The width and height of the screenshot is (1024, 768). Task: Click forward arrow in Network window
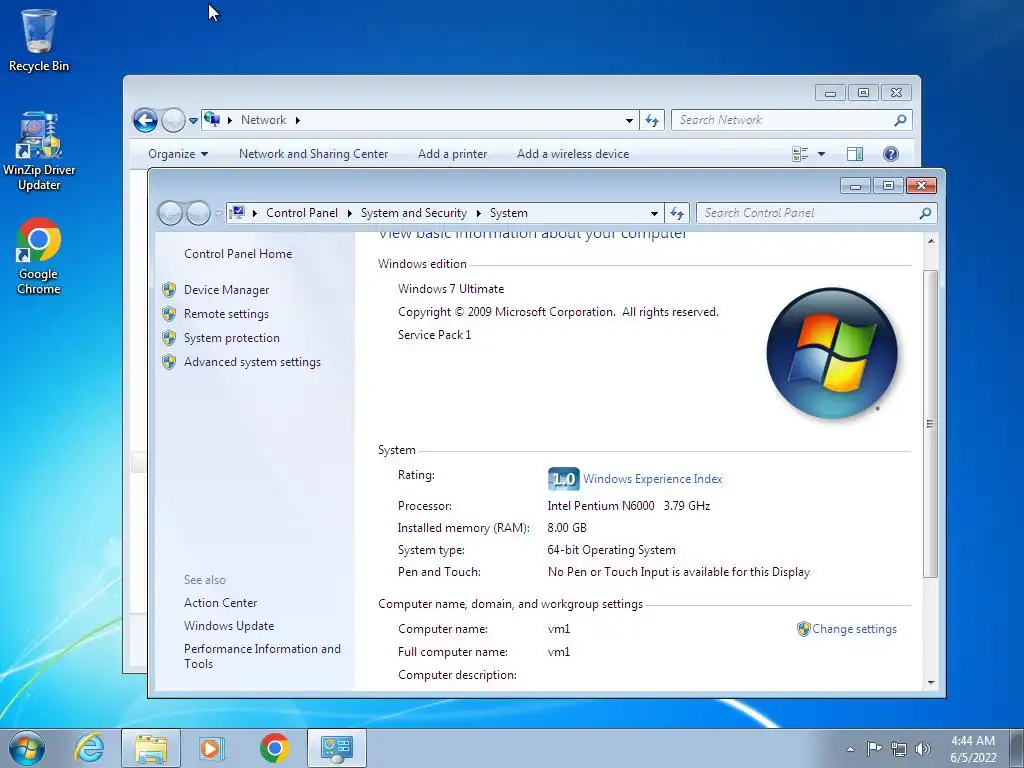pyautogui.click(x=173, y=120)
